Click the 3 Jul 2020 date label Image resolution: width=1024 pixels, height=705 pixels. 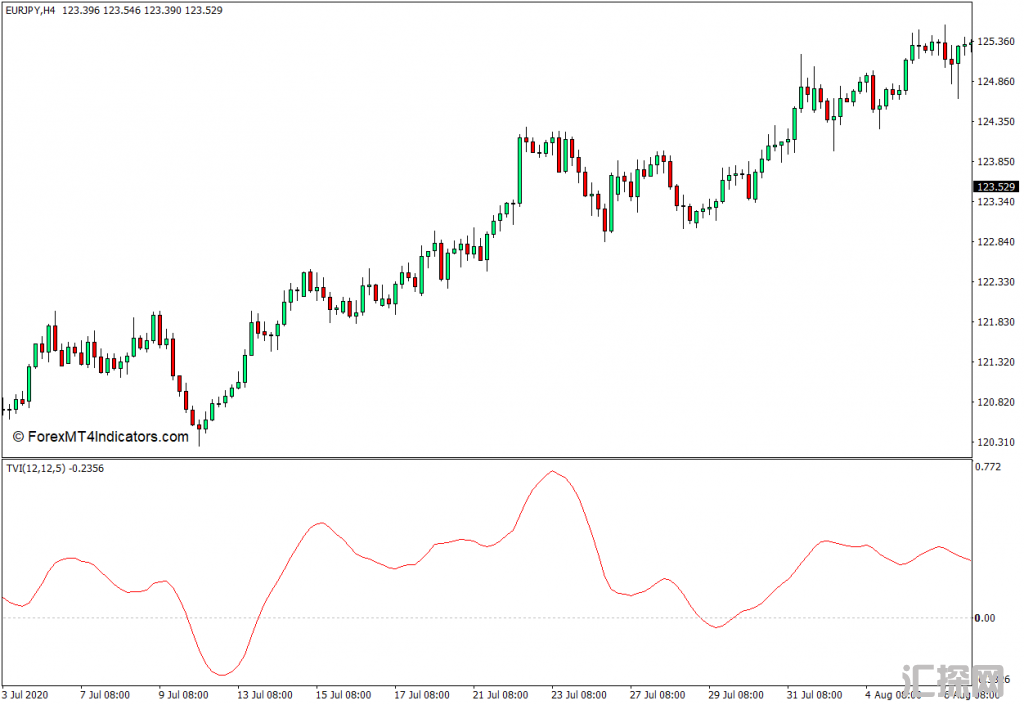(x=26, y=694)
